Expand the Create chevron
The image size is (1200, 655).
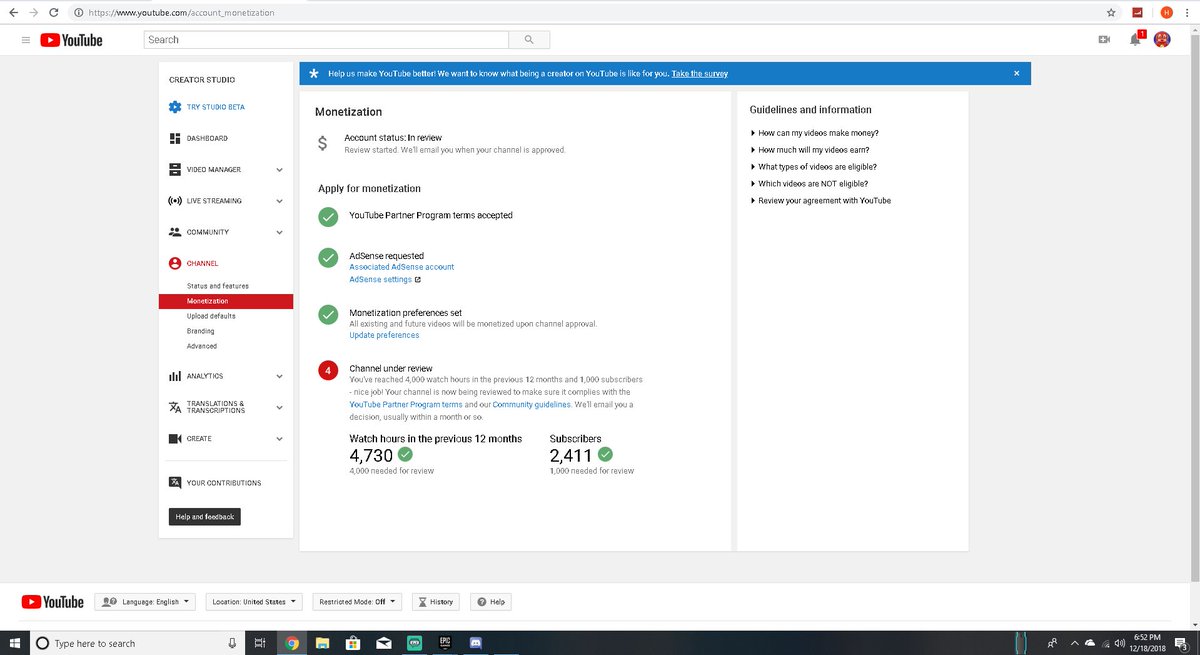coord(279,439)
